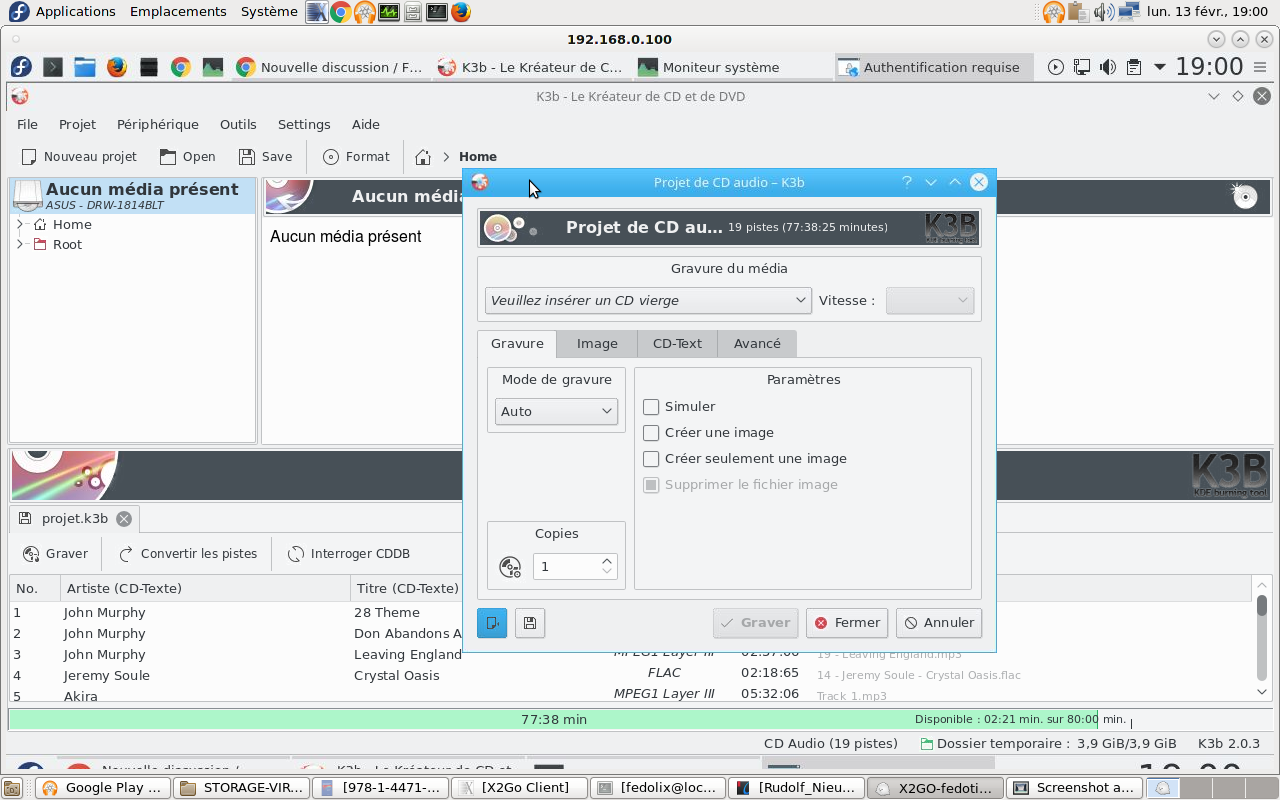Open the Fedora menu in remote KDE panel
1280x800 pixels.
21,67
